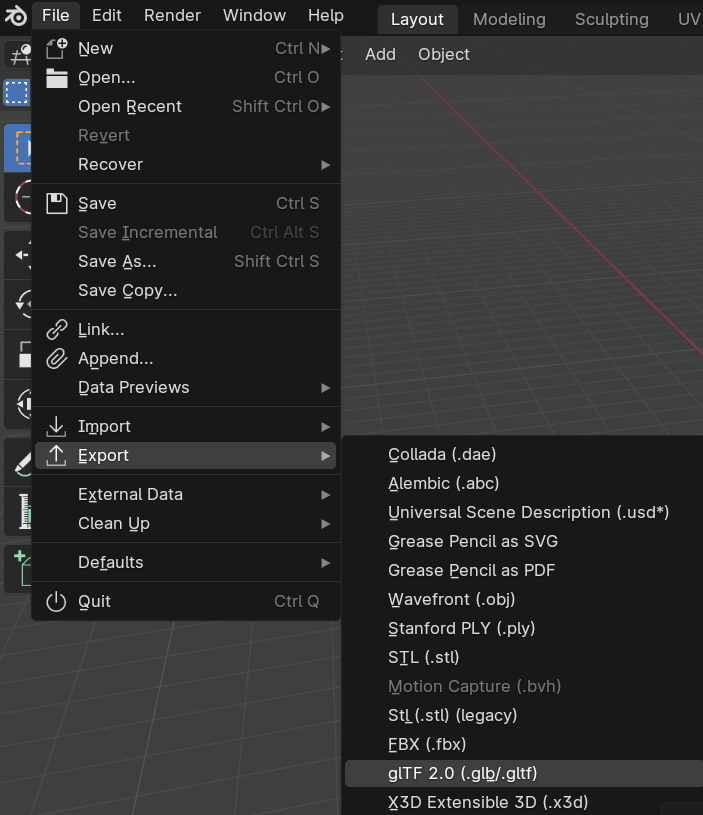This screenshot has height=815, width=703.
Task: Export as Collada (.dae)
Action: (x=524, y=455)
